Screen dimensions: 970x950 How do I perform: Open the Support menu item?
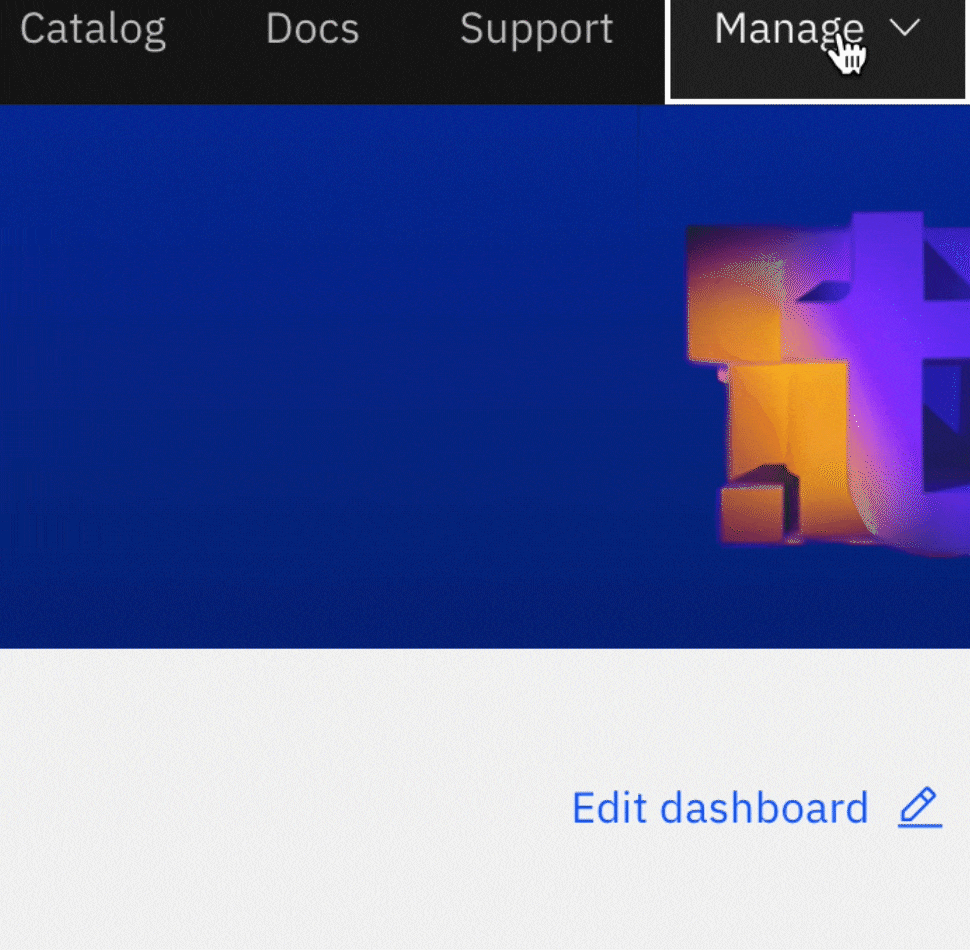[536, 29]
